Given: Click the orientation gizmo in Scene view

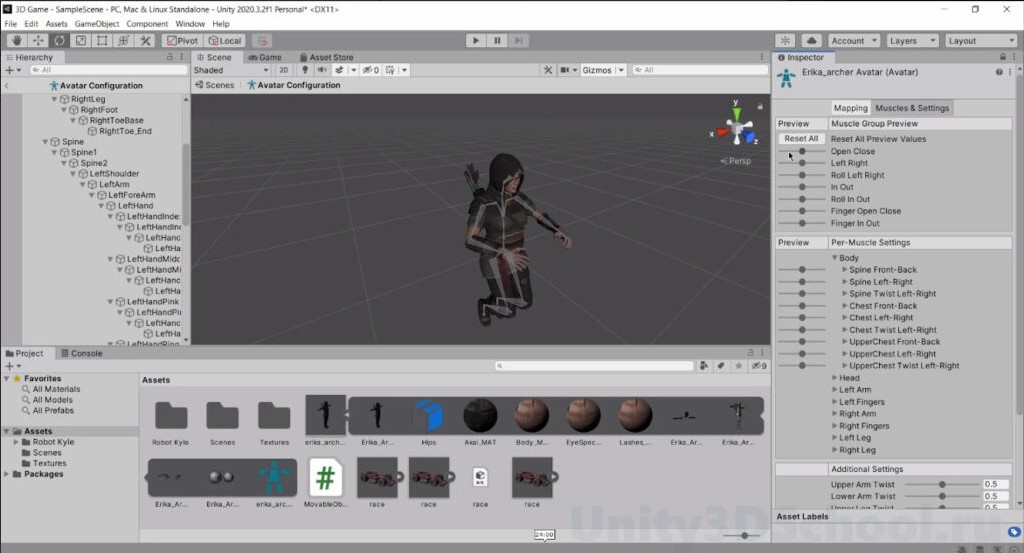Looking at the screenshot, I should pos(737,129).
